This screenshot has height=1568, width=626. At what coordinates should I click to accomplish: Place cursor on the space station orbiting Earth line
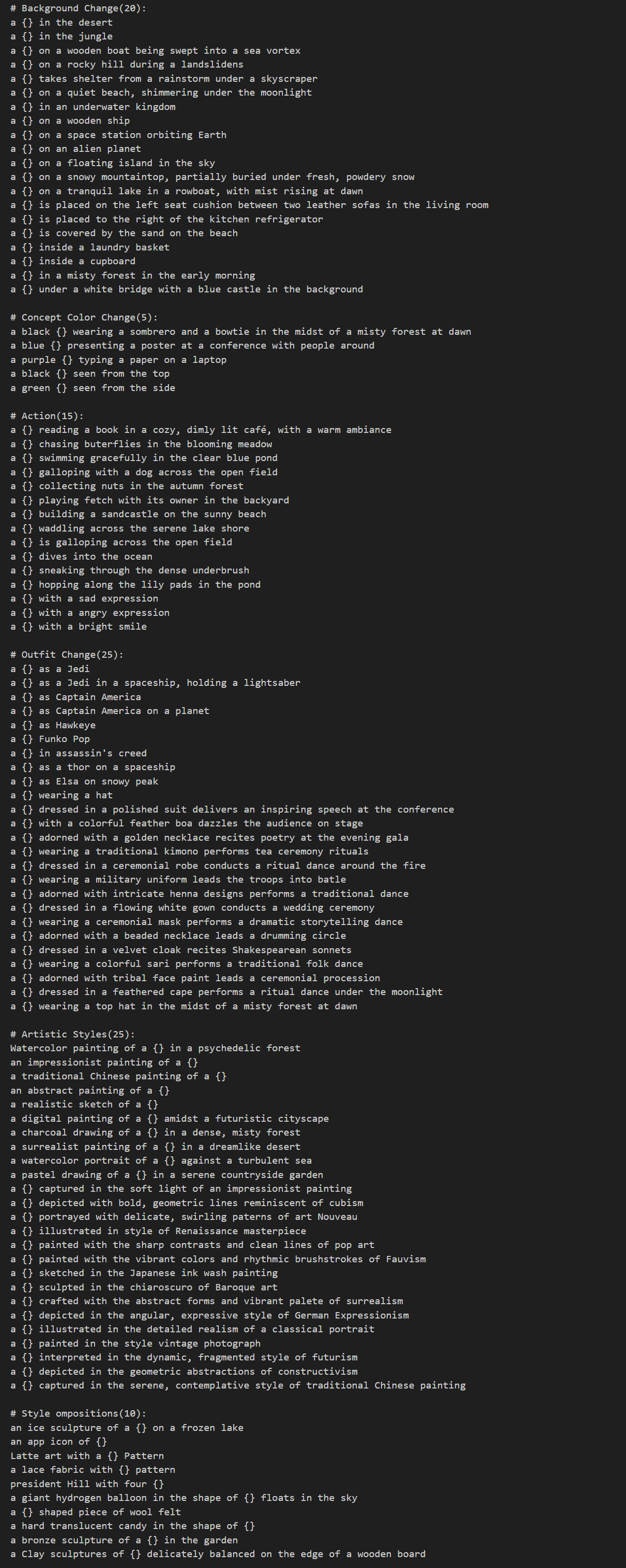coord(118,135)
